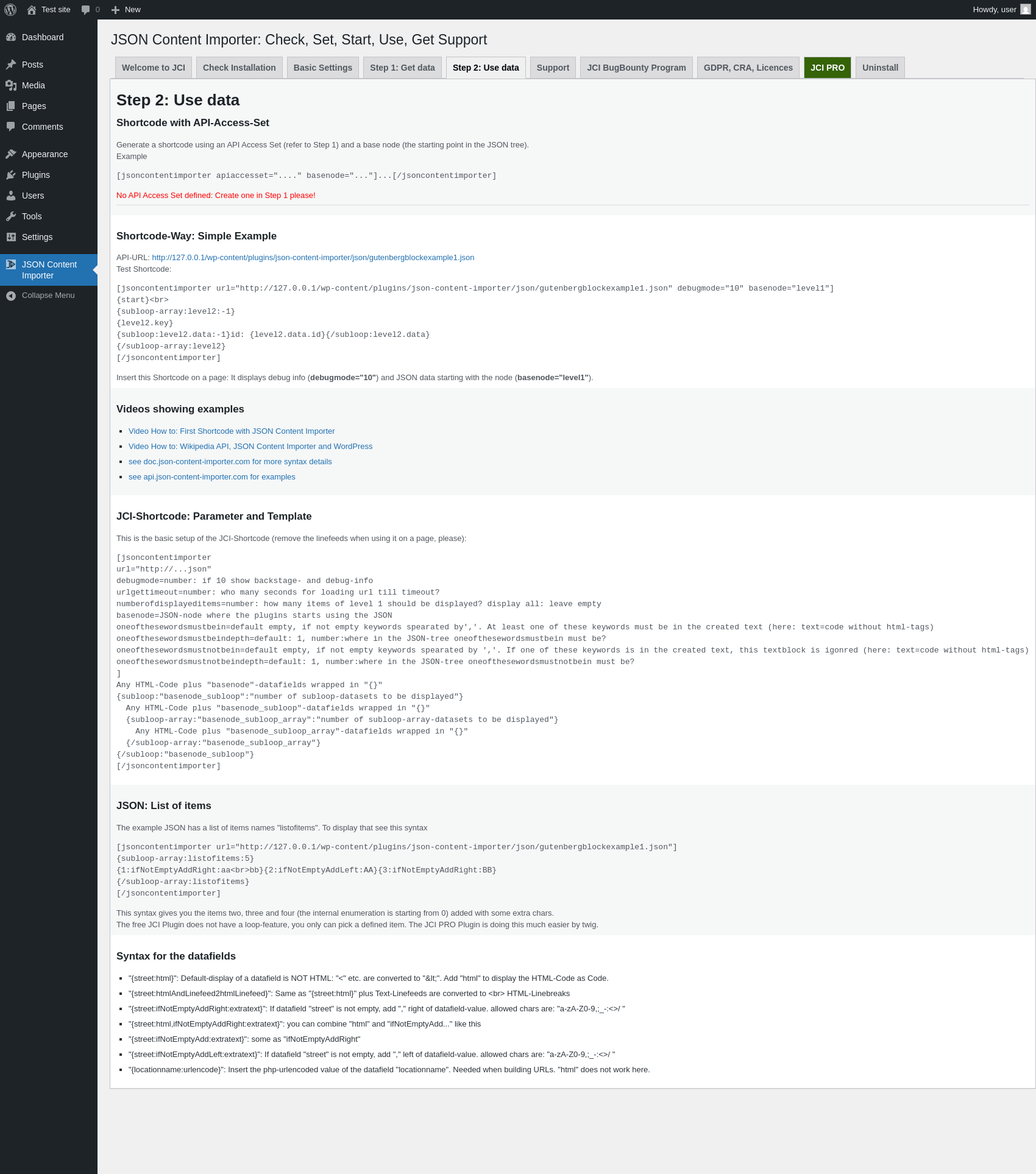
Task: Open the comments bubble icon in admin bar
Action: tap(85, 10)
